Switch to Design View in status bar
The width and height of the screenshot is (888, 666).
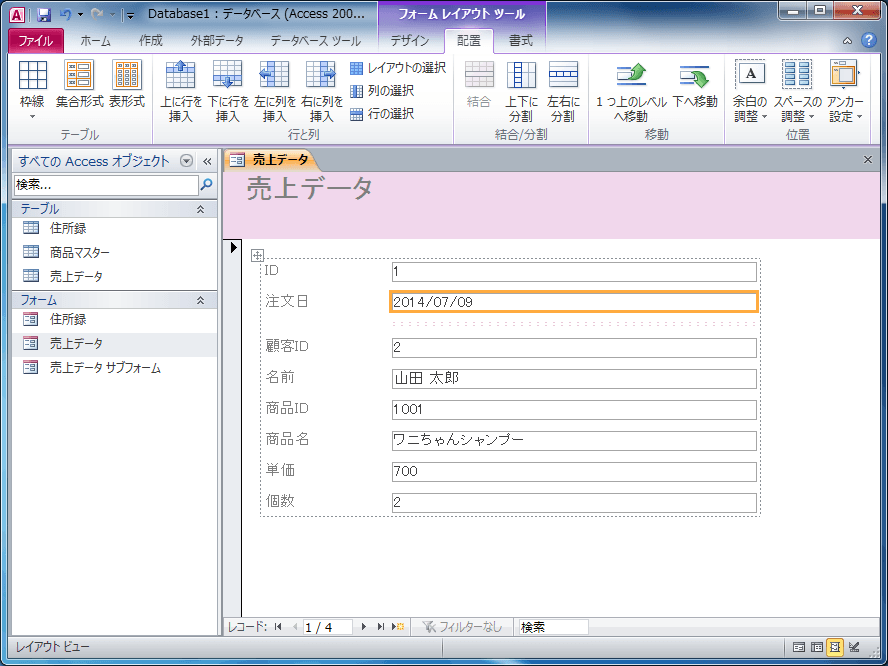(x=854, y=647)
